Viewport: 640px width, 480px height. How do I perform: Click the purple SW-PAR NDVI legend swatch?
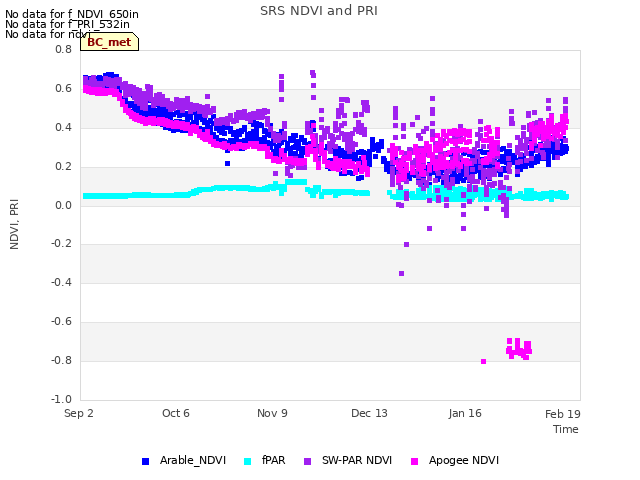(307, 461)
